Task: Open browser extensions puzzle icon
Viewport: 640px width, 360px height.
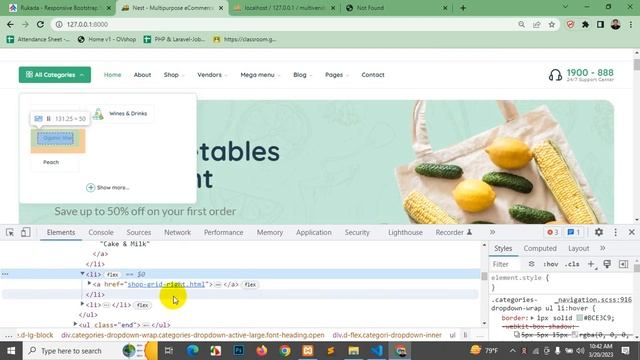Action: tap(585, 24)
